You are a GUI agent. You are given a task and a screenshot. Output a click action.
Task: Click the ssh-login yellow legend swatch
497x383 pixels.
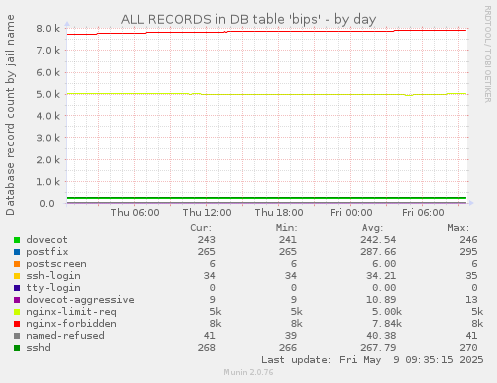pos(17,276)
